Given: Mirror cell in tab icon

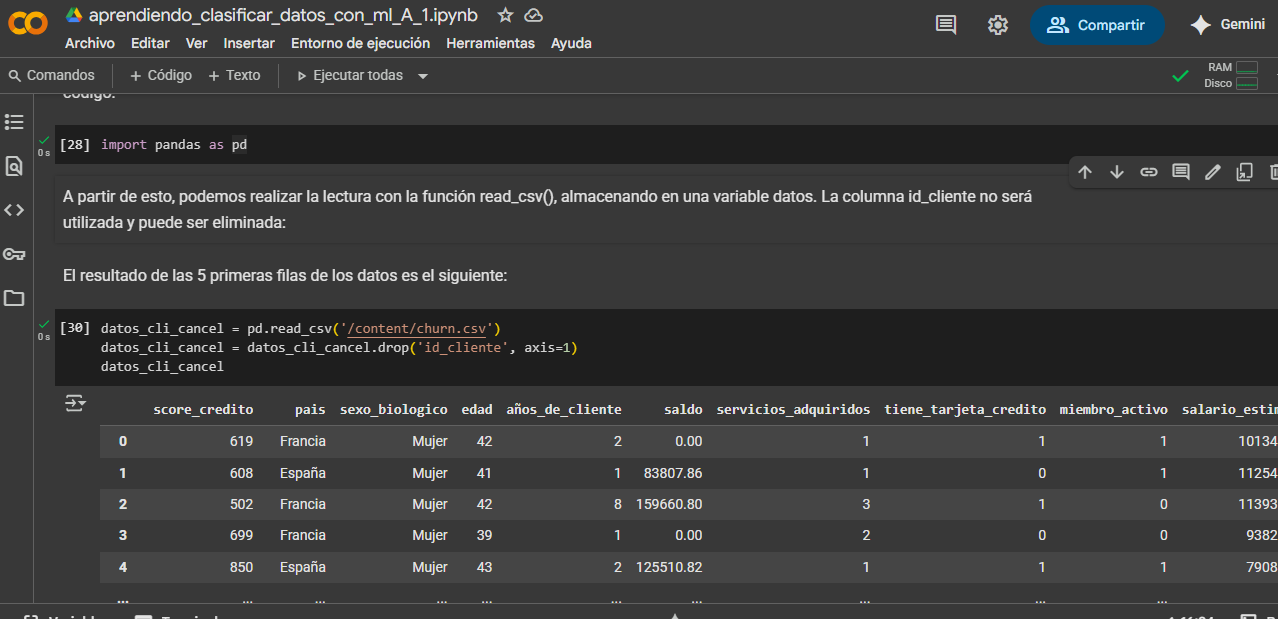Looking at the screenshot, I should [x=1245, y=172].
